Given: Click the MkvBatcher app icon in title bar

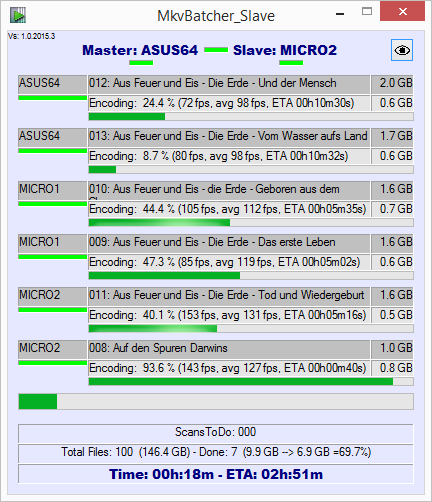Looking at the screenshot, I should click(x=17, y=15).
